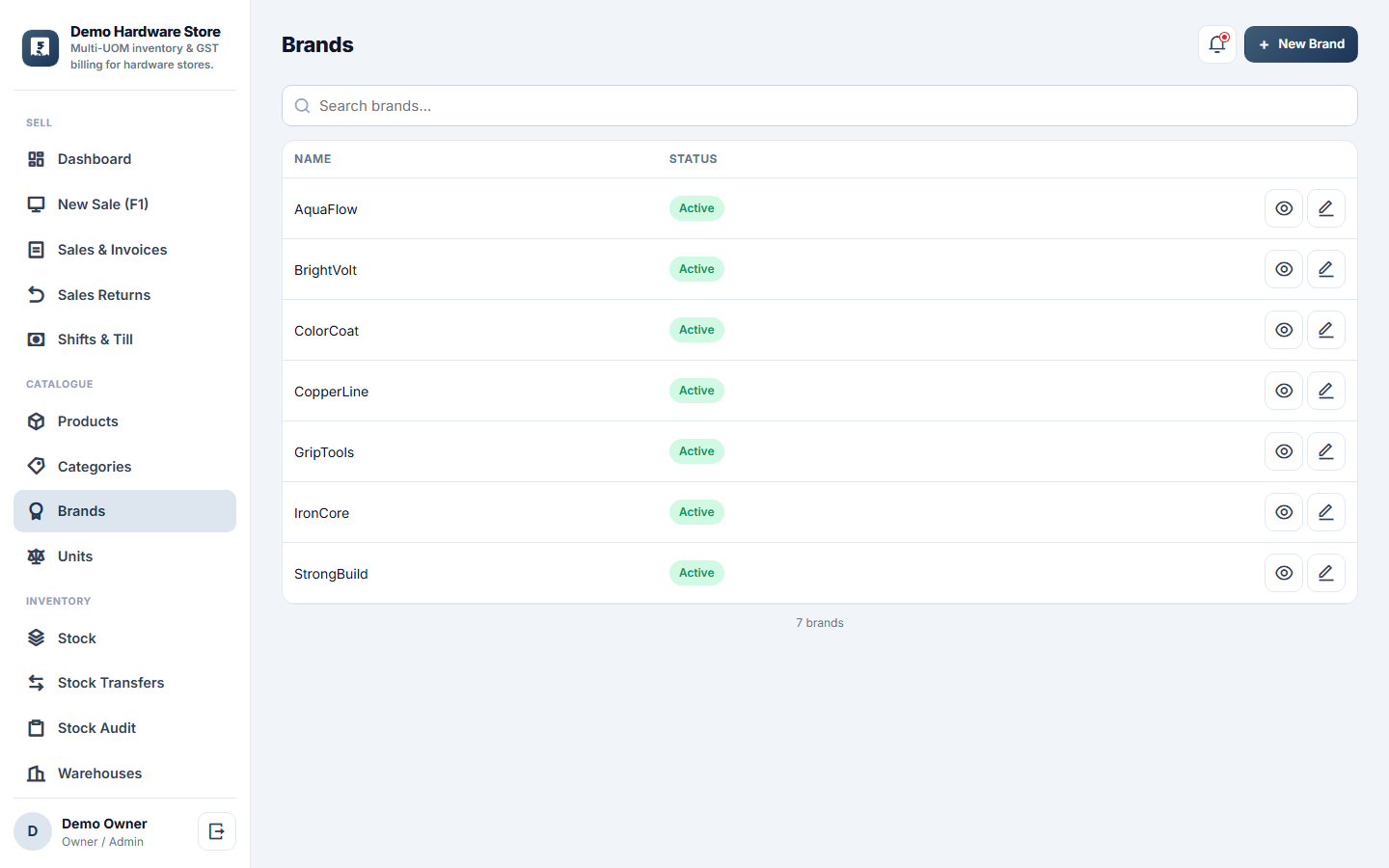Navigate to Warehouses
Image resolution: width=1389 pixels, height=868 pixels.
click(124, 773)
